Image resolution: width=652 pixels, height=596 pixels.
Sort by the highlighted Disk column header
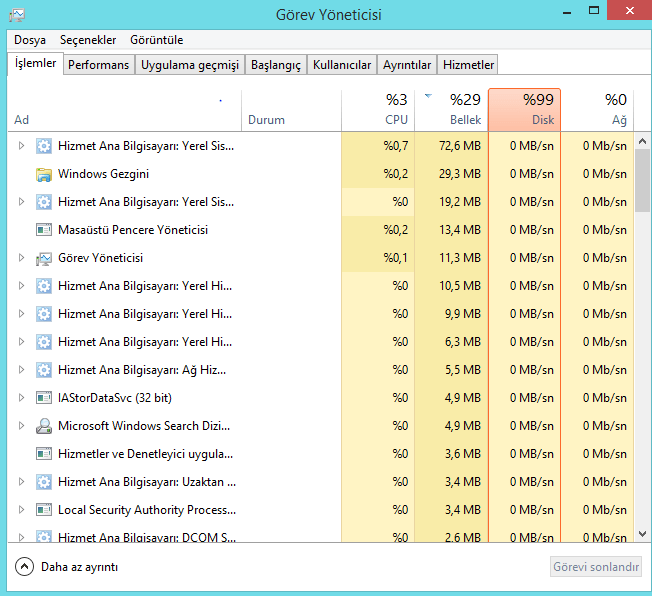pos(525,110)
